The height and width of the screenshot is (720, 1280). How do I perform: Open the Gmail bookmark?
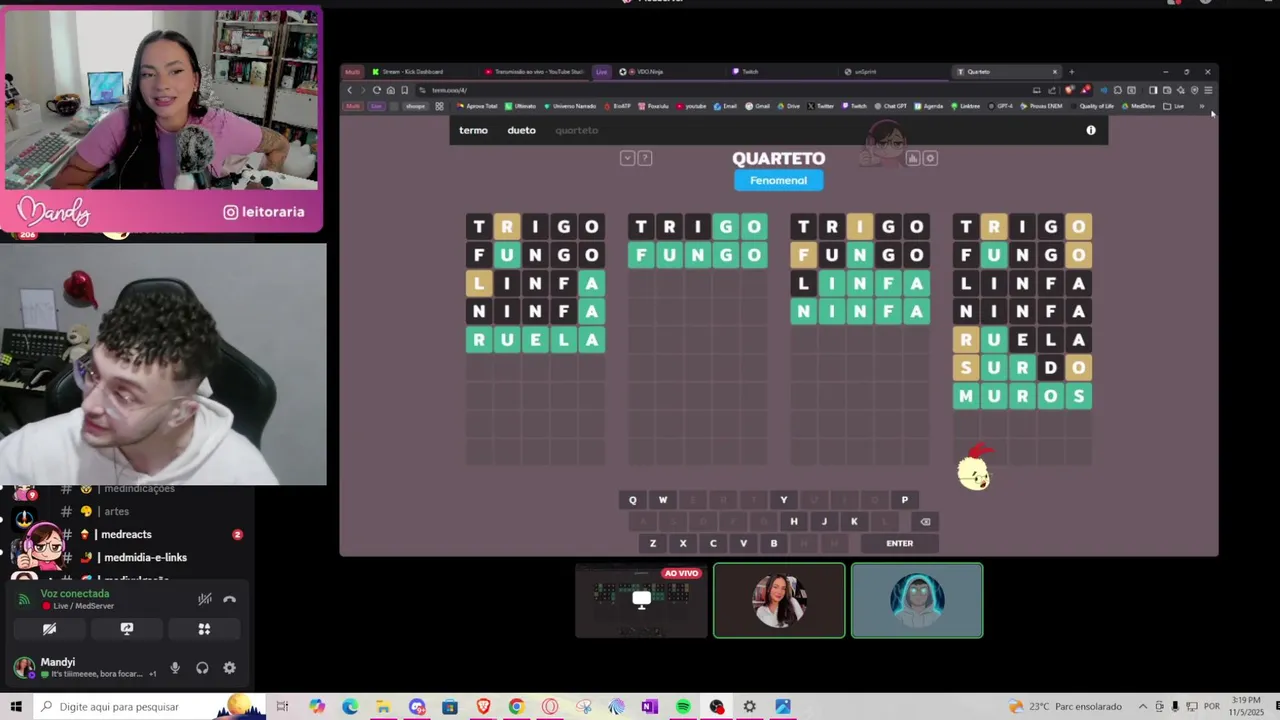[x=758, y=106]
